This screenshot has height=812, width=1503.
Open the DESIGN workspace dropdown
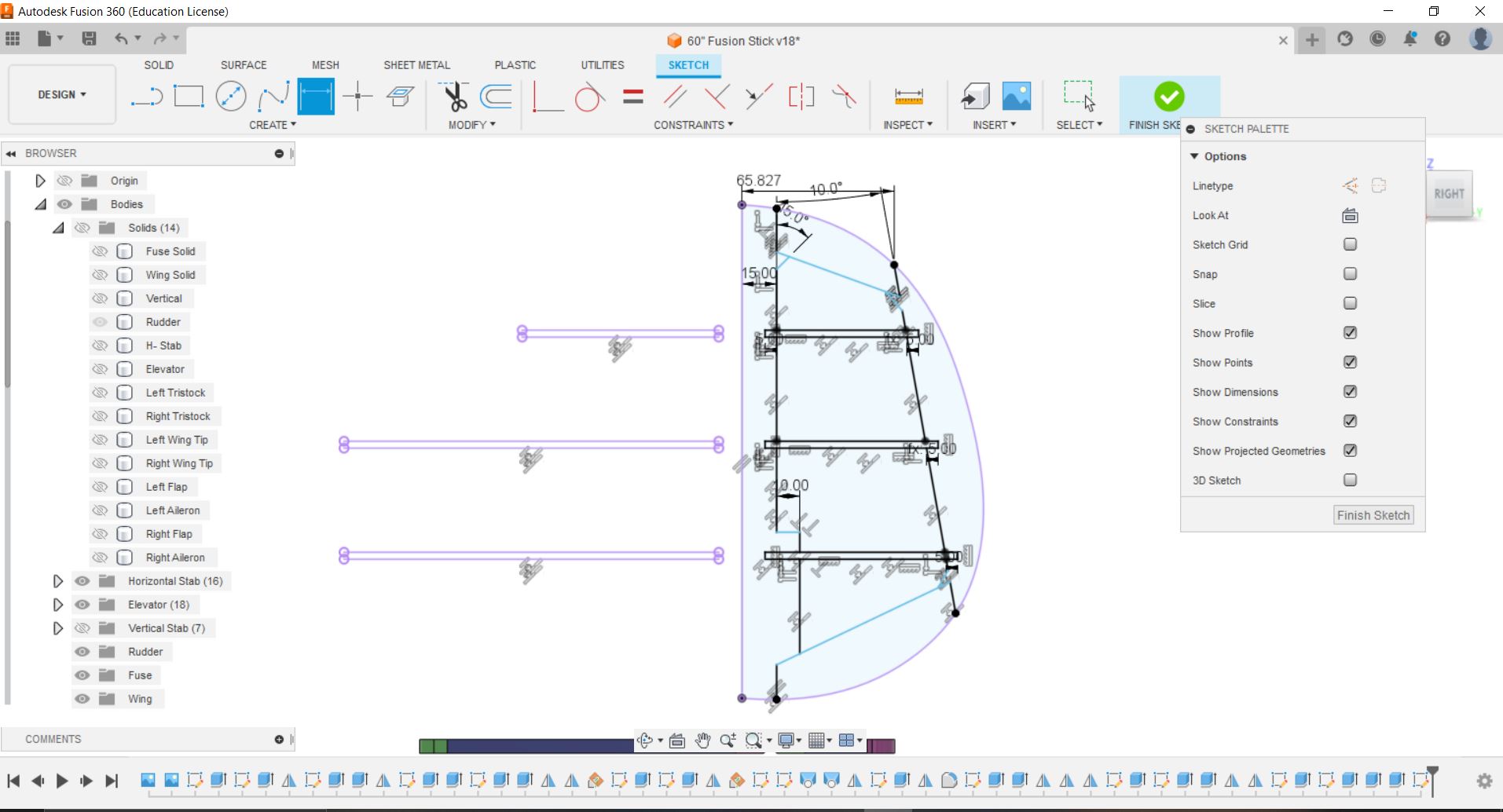tap(62, 94)
